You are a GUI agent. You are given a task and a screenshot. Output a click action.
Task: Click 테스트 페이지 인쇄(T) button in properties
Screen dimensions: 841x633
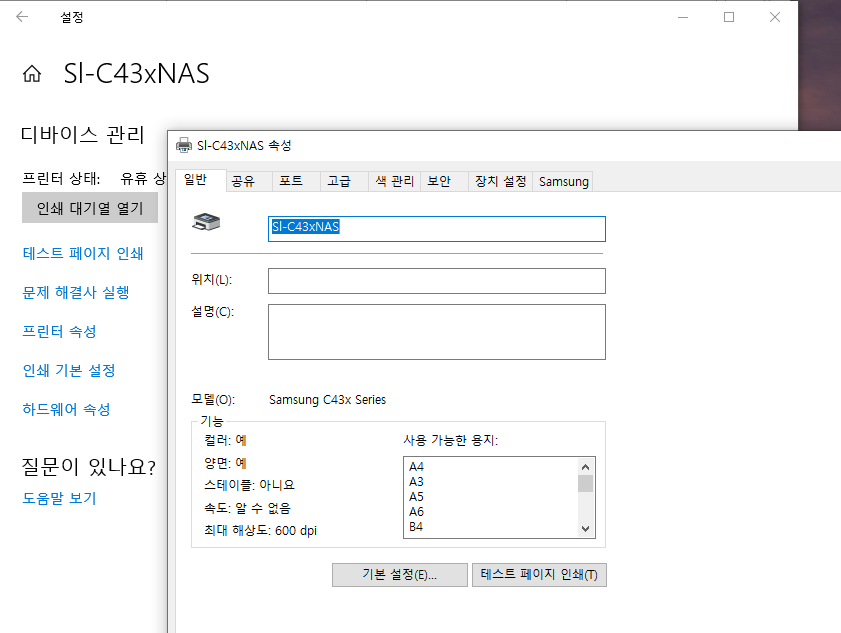tap(539, 575)
